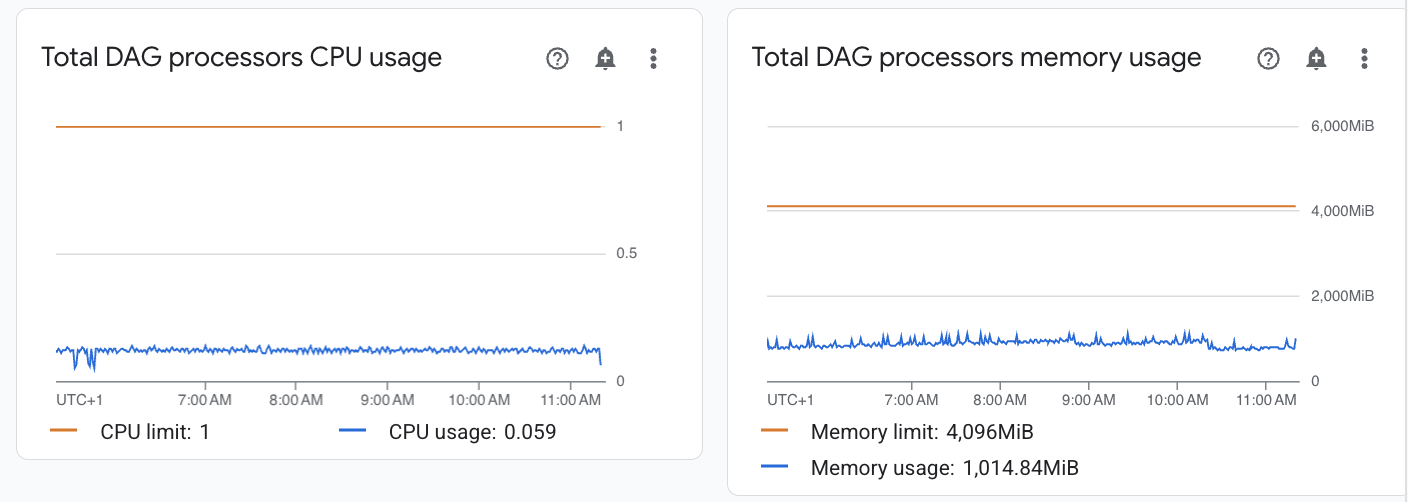This screenshot has height=502, width=1408.
Task: Click the orange CPU limit line
Action: [328, 127]
